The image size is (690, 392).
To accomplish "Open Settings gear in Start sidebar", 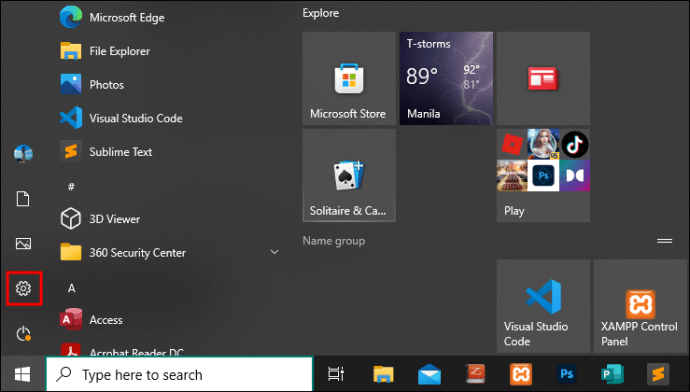I will tap(23, 288).
